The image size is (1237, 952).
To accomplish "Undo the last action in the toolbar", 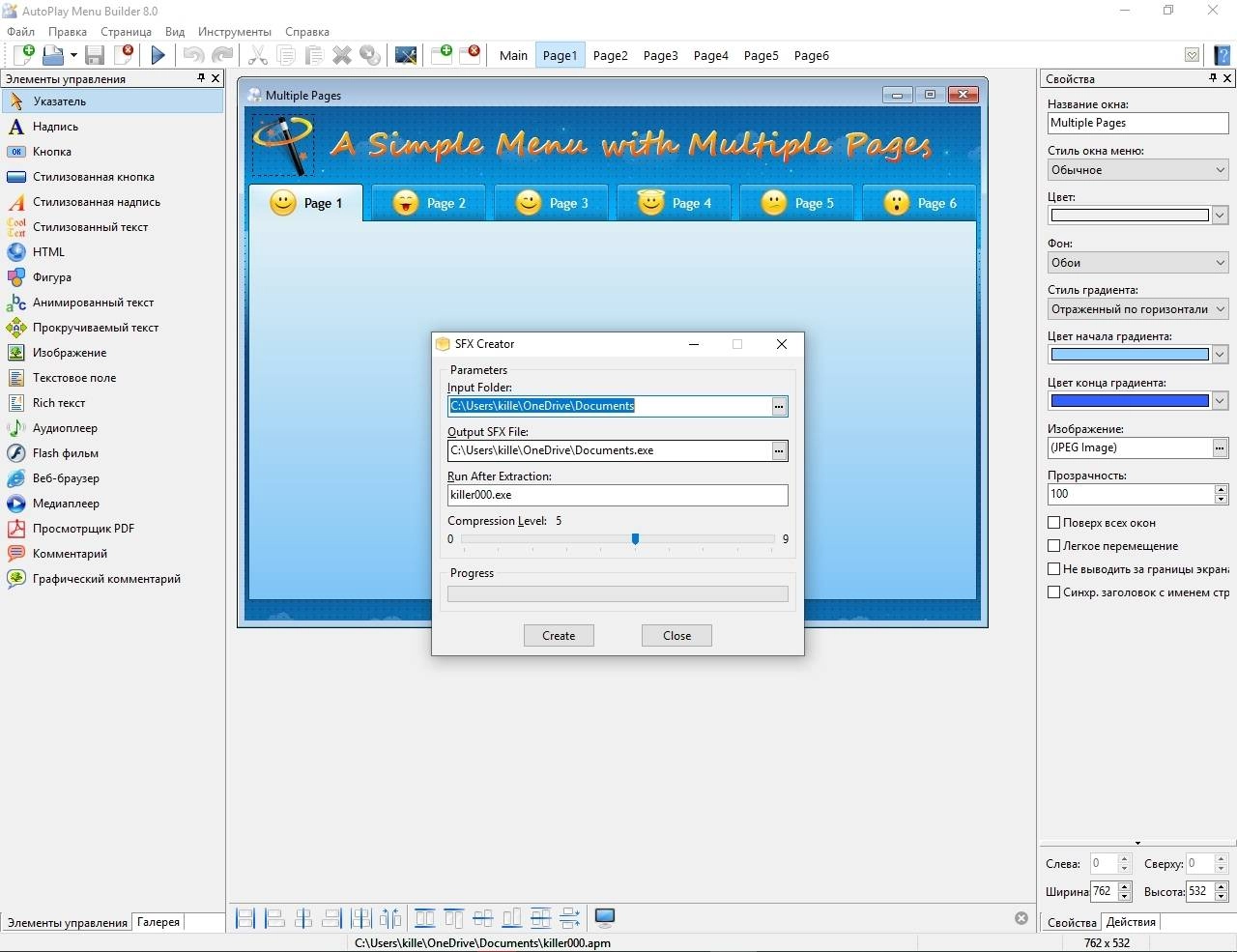I will [193, 55].
